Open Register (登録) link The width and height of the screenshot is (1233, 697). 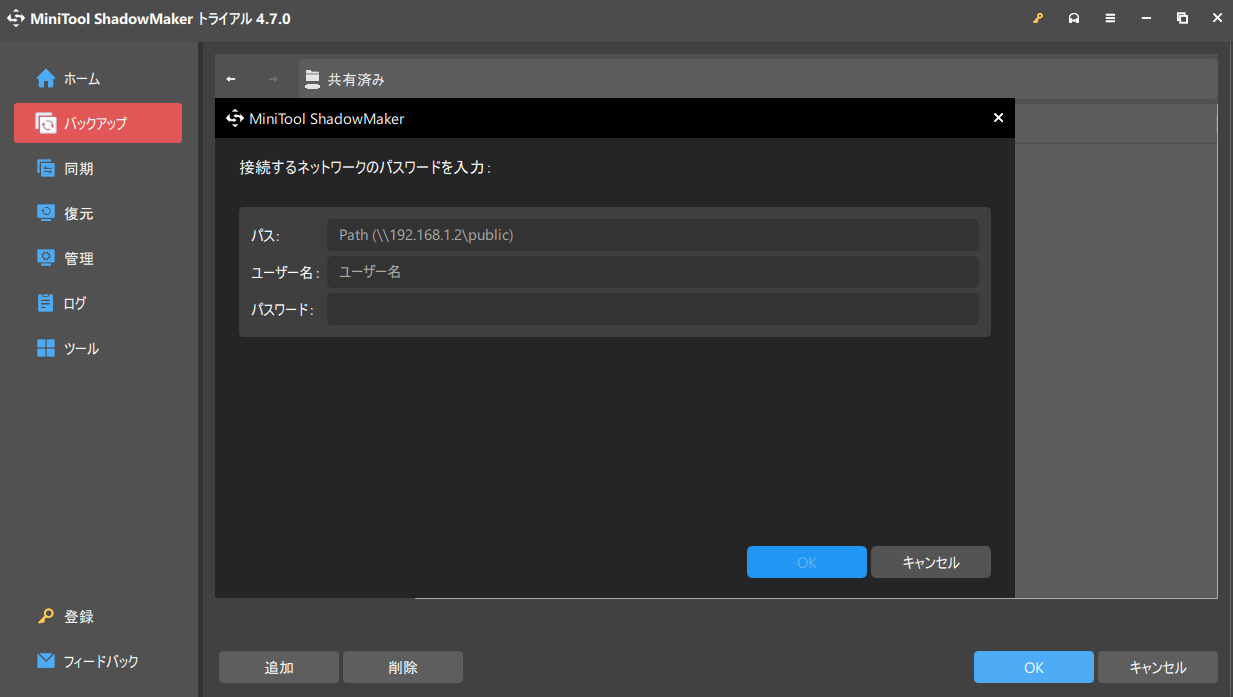79,617
